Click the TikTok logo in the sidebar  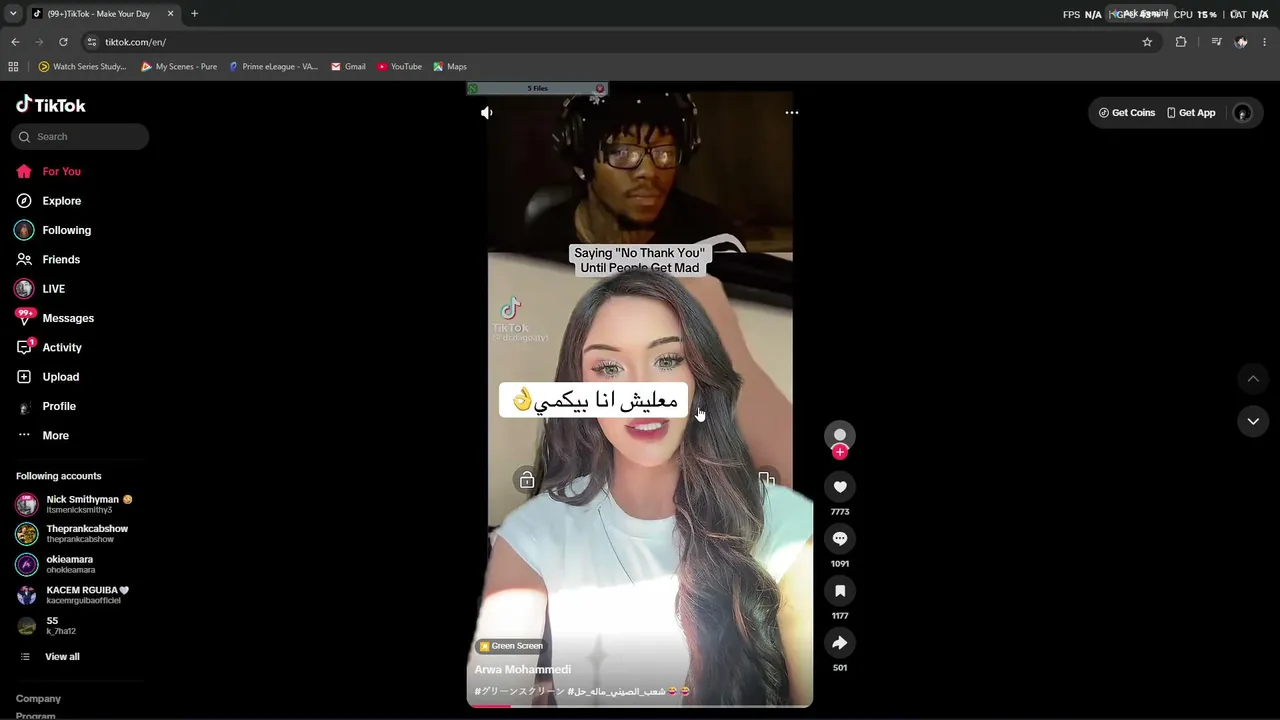click(x=51, y=105)
